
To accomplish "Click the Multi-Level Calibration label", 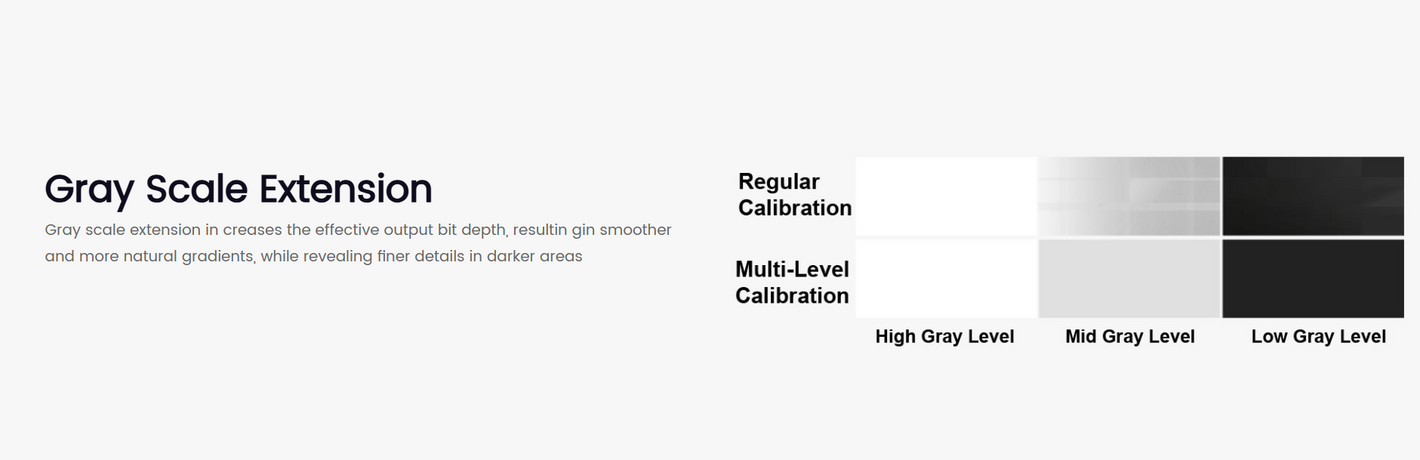I will pos(792,282).
